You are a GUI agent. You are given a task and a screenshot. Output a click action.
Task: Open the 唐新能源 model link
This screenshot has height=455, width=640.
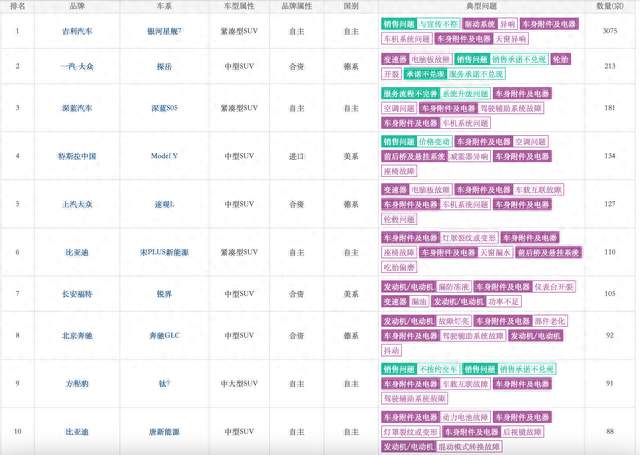(164, 431)
